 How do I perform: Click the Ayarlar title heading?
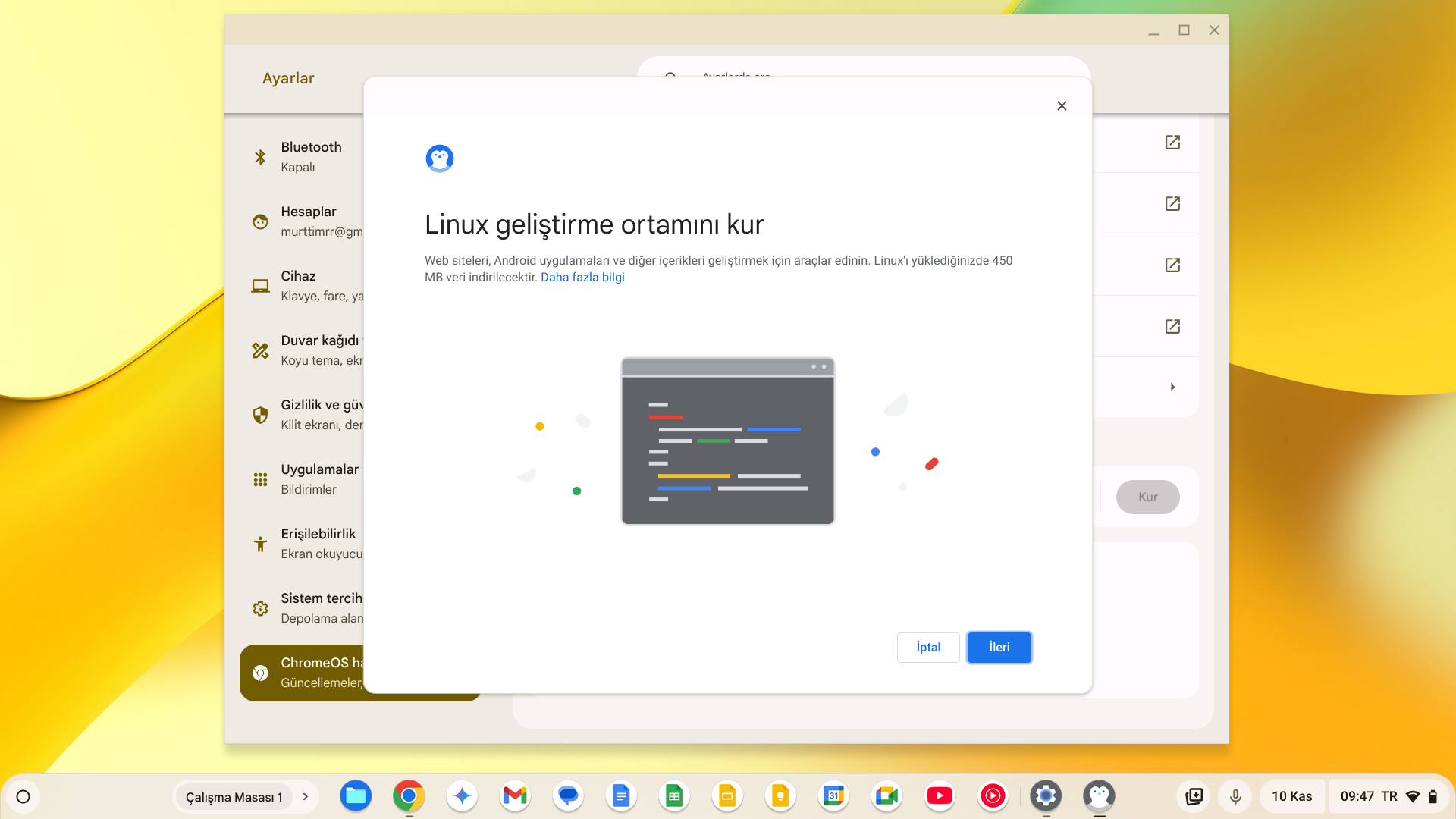tap(288, 78)
